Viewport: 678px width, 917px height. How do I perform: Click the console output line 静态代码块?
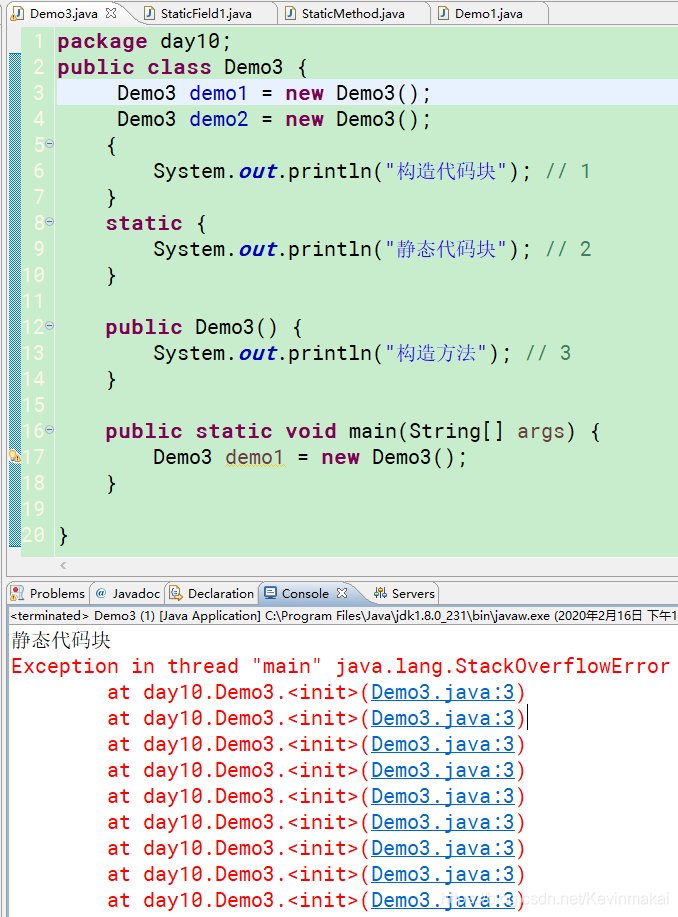[61, 640]
